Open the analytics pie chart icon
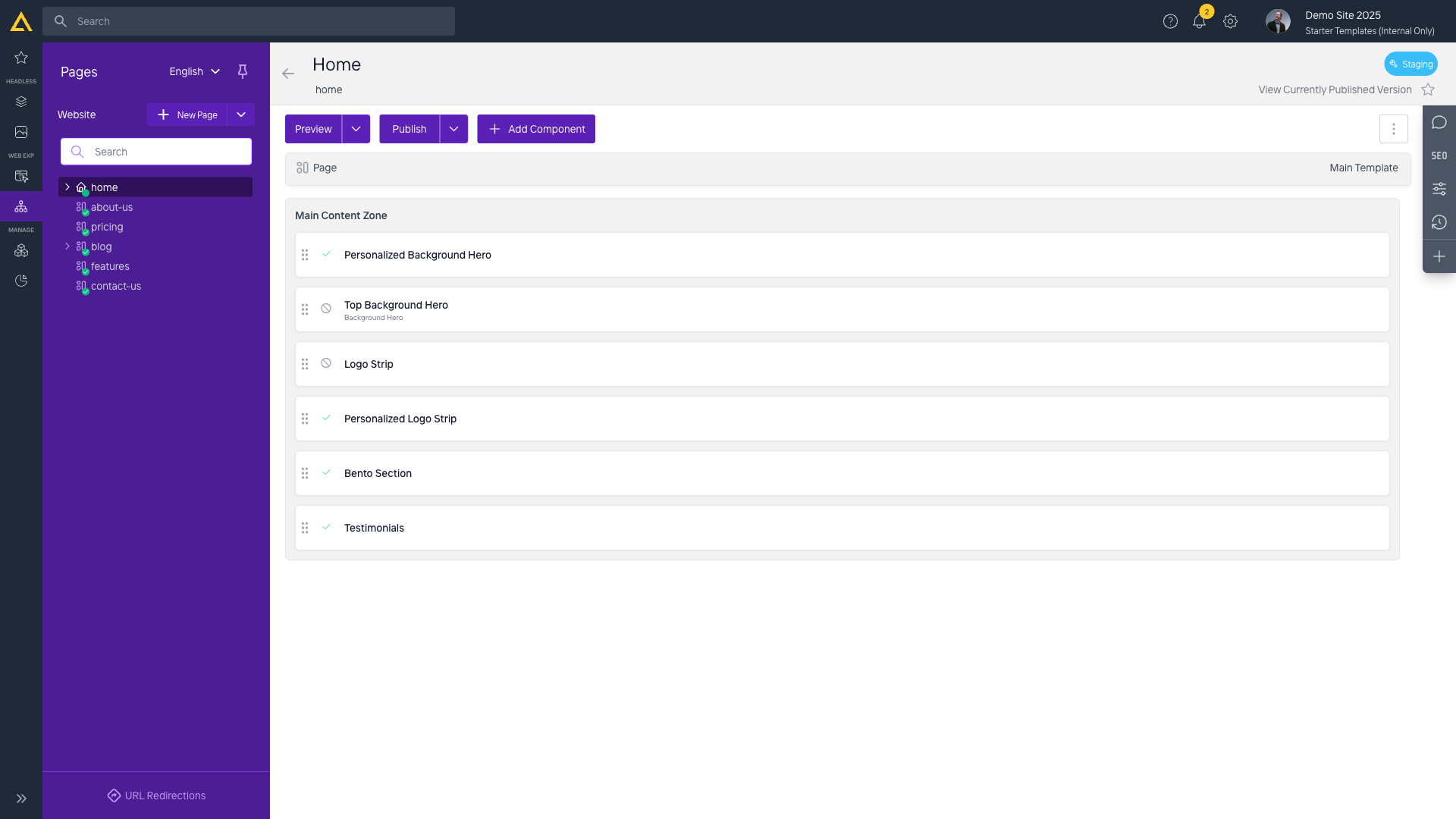1456x819 pixels. [21, 281]
